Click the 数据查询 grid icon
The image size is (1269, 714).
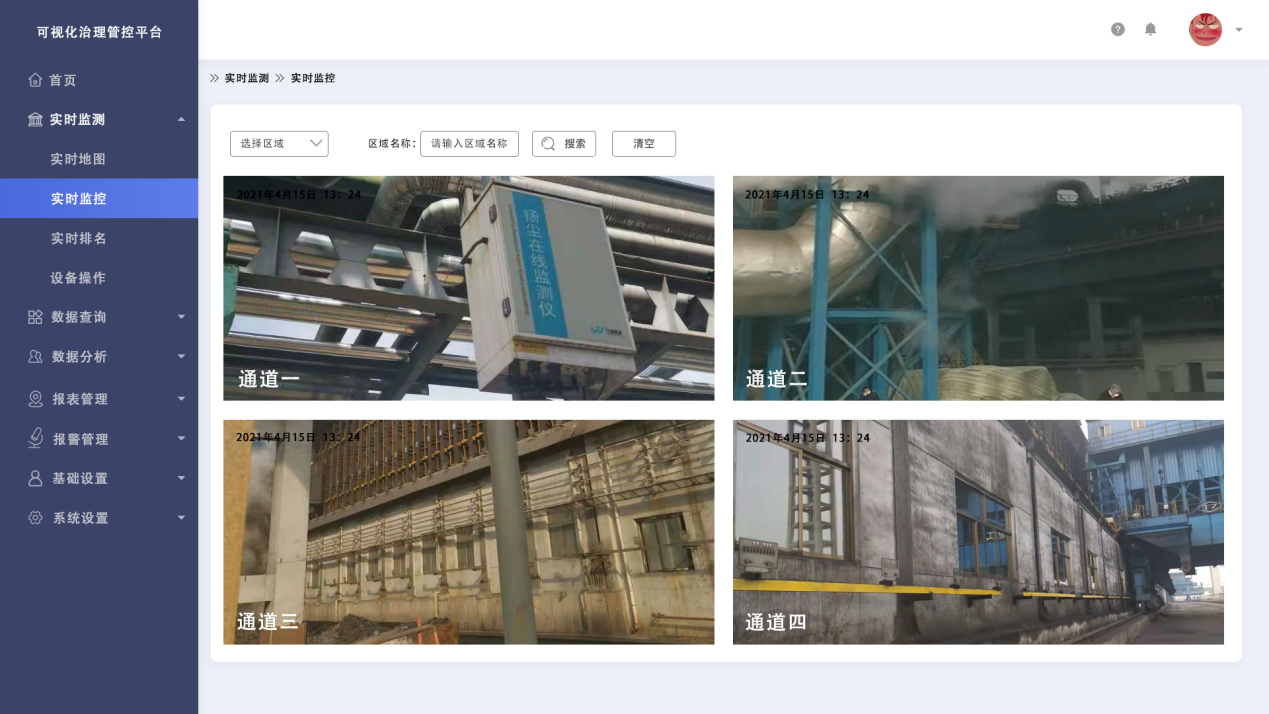click(x=35, y=317)
